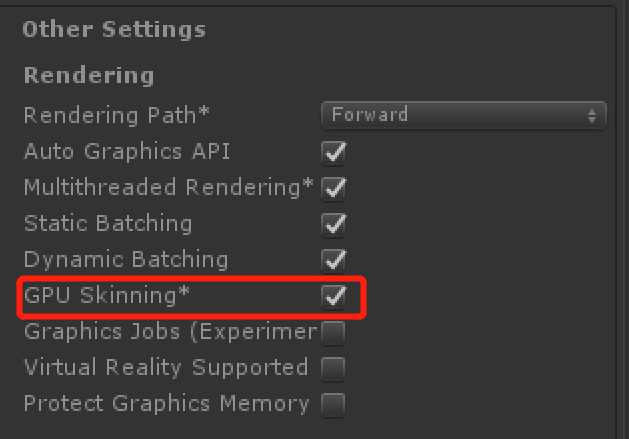The image size is (629, 439).
Task: Select the Dynamic Batching label text
Action: pyautogui.click(x=126, y=259)
